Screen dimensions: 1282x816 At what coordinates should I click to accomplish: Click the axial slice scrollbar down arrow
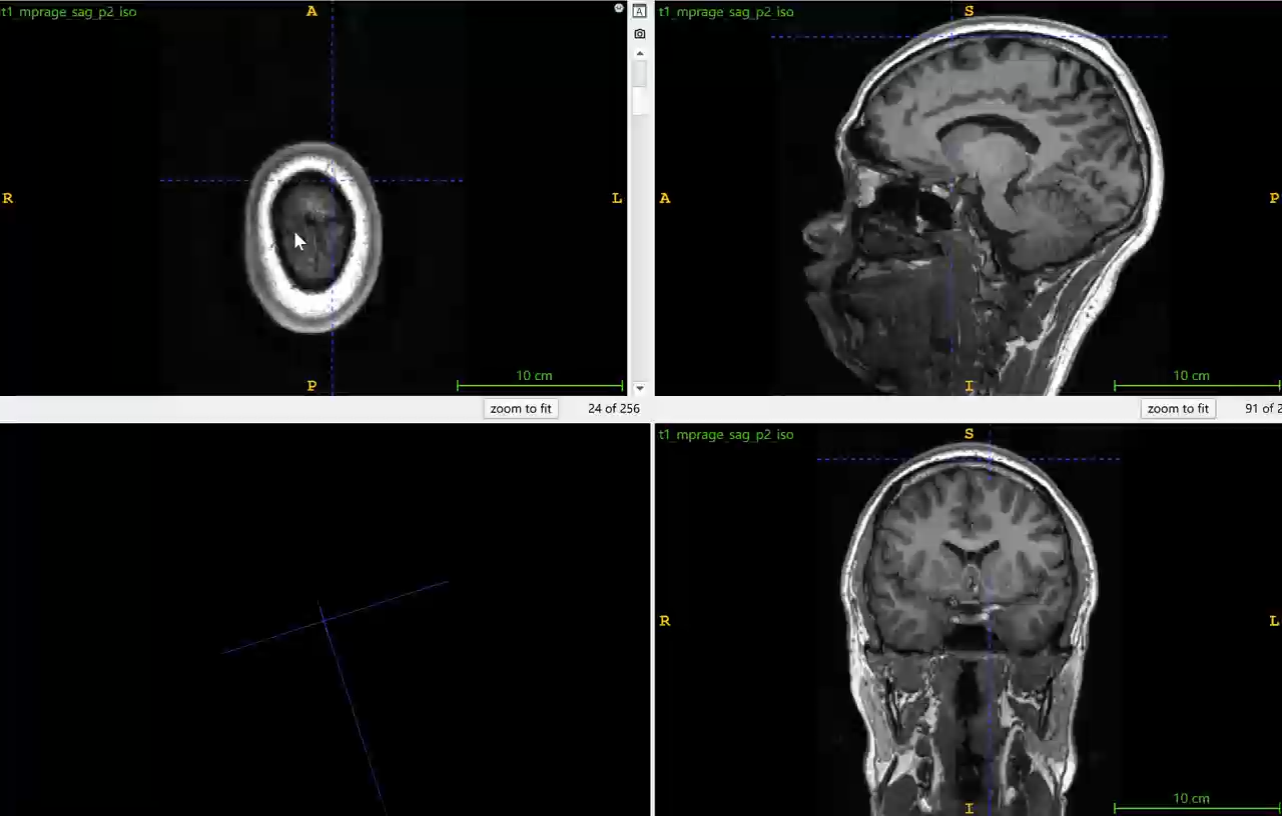click(640, 388)
